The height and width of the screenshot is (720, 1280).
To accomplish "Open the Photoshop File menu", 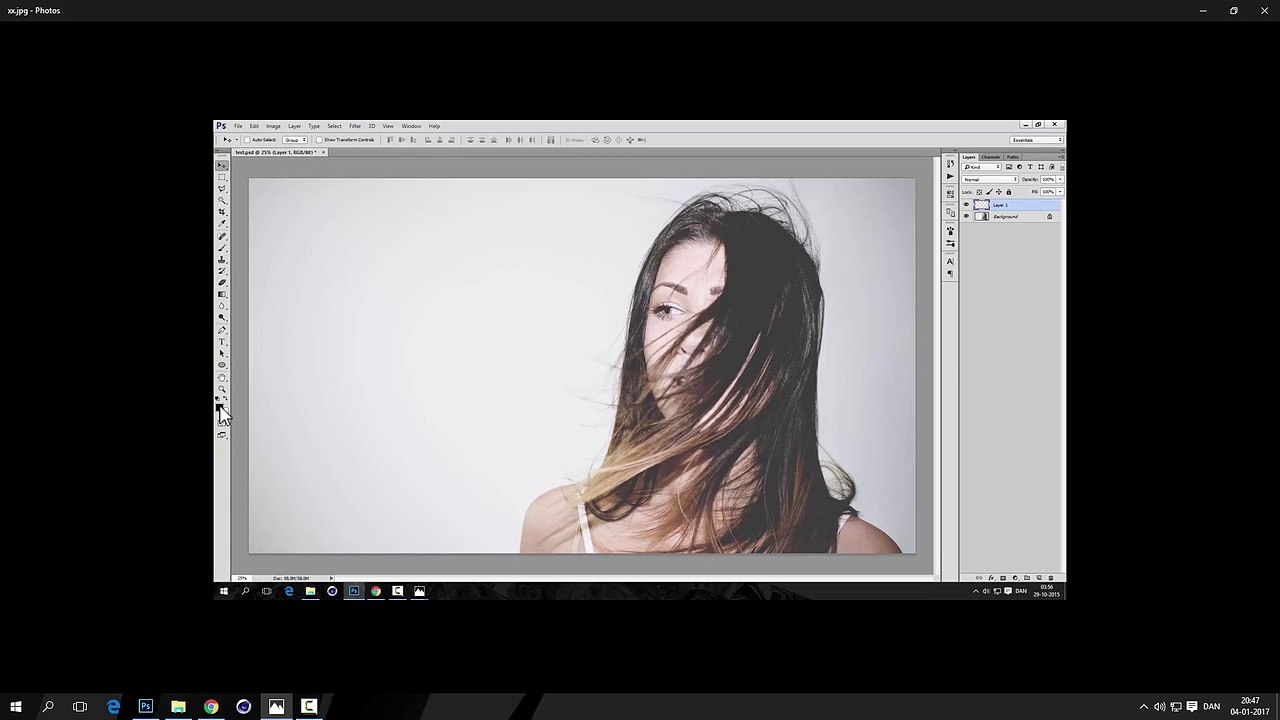I will [238, 126].
